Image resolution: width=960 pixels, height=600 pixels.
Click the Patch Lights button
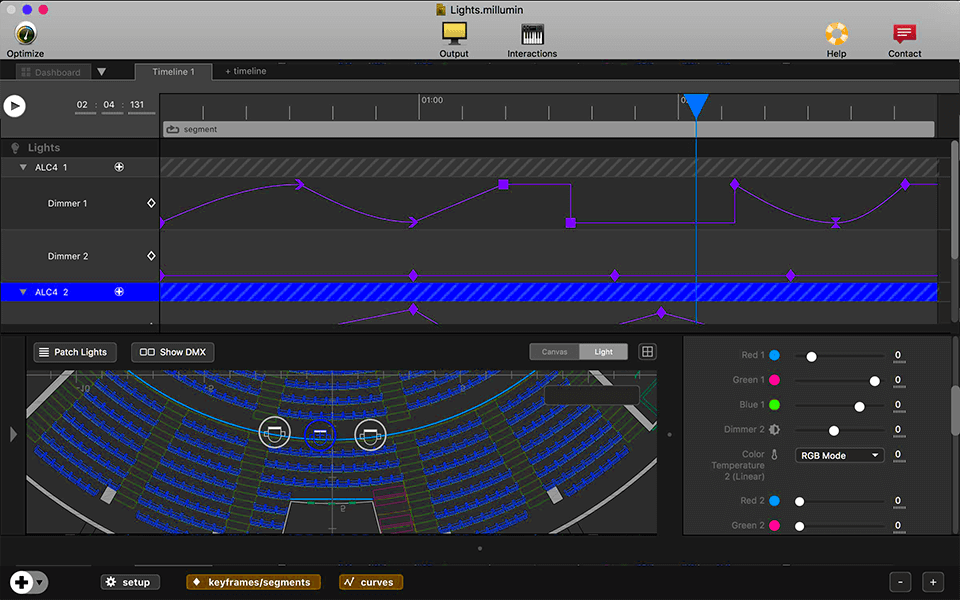75,352
